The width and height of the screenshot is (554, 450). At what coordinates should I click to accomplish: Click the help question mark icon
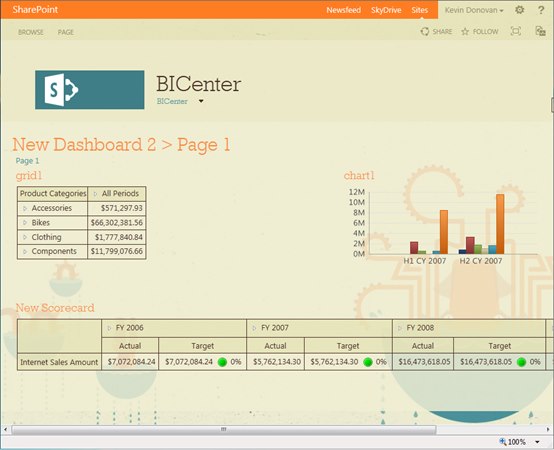(x=541, y=10)
